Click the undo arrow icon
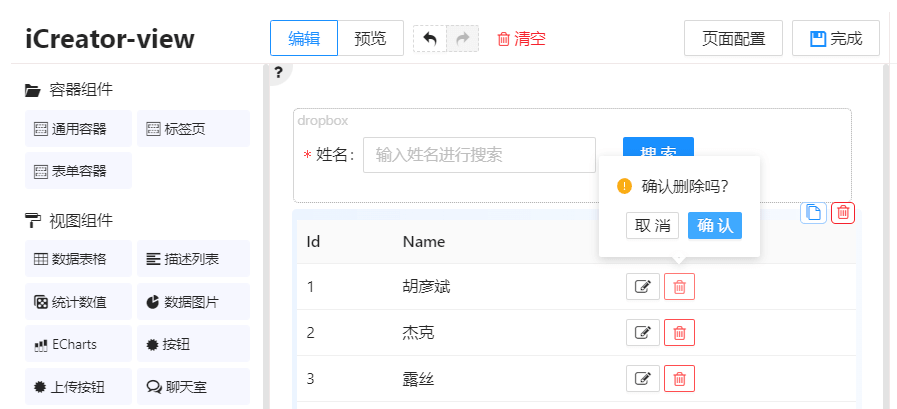This screenshot has height=409, width=897. 430,39
